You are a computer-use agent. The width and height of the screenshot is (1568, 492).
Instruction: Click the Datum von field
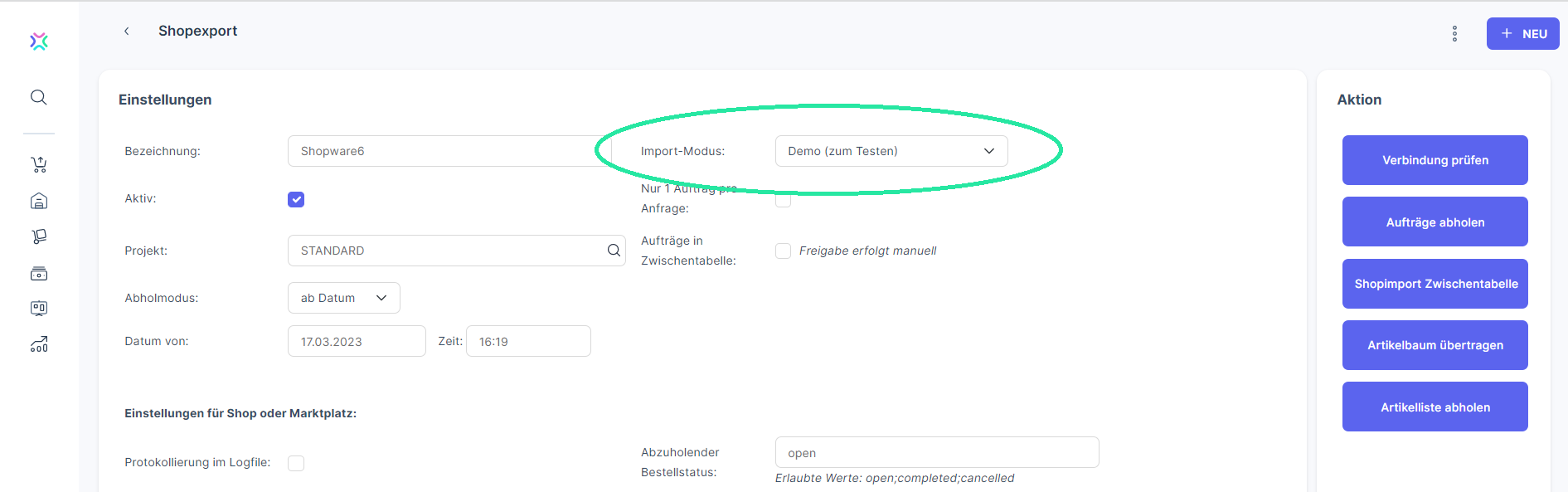pyautogui.click(x=357, y=341)
